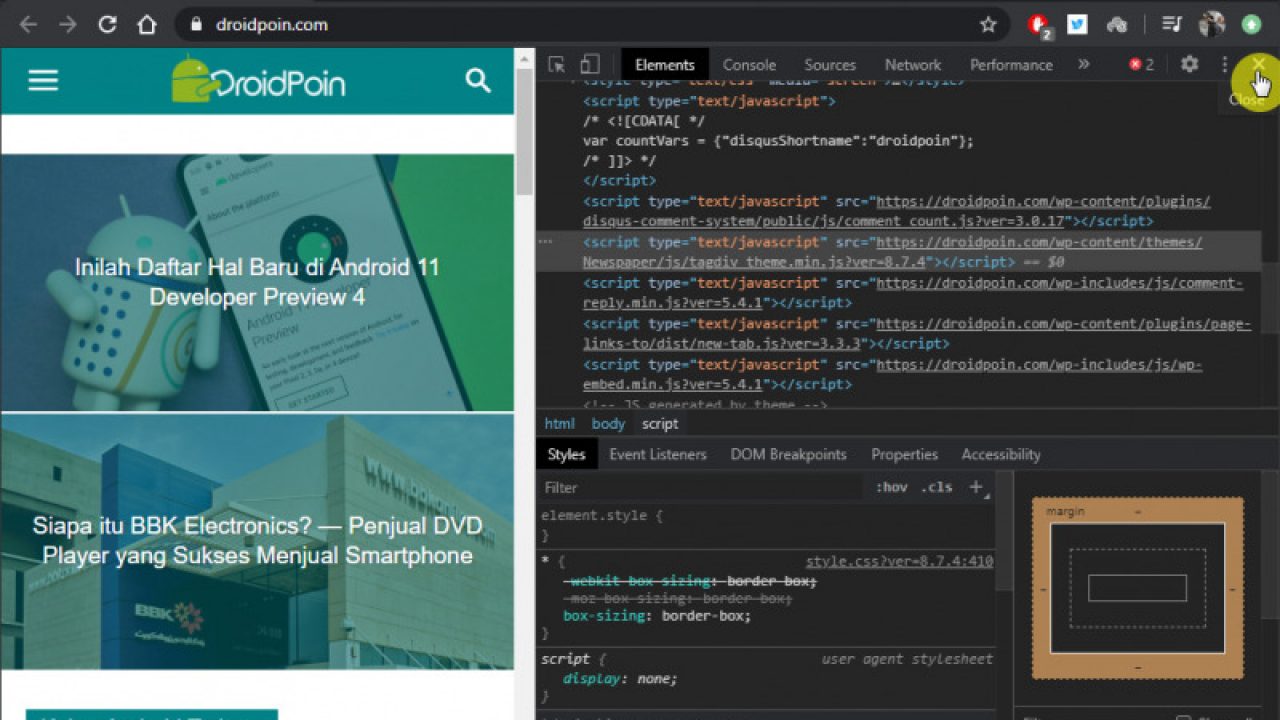
Task: Click the address bar URL droidpoin.com
Action: pyautogui.click(x=272, y=25)
